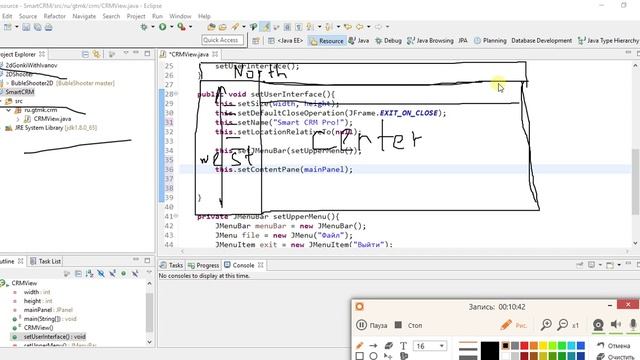
Task: Maximize the Project Explorer panel
Action: click(x=147, y=53)
